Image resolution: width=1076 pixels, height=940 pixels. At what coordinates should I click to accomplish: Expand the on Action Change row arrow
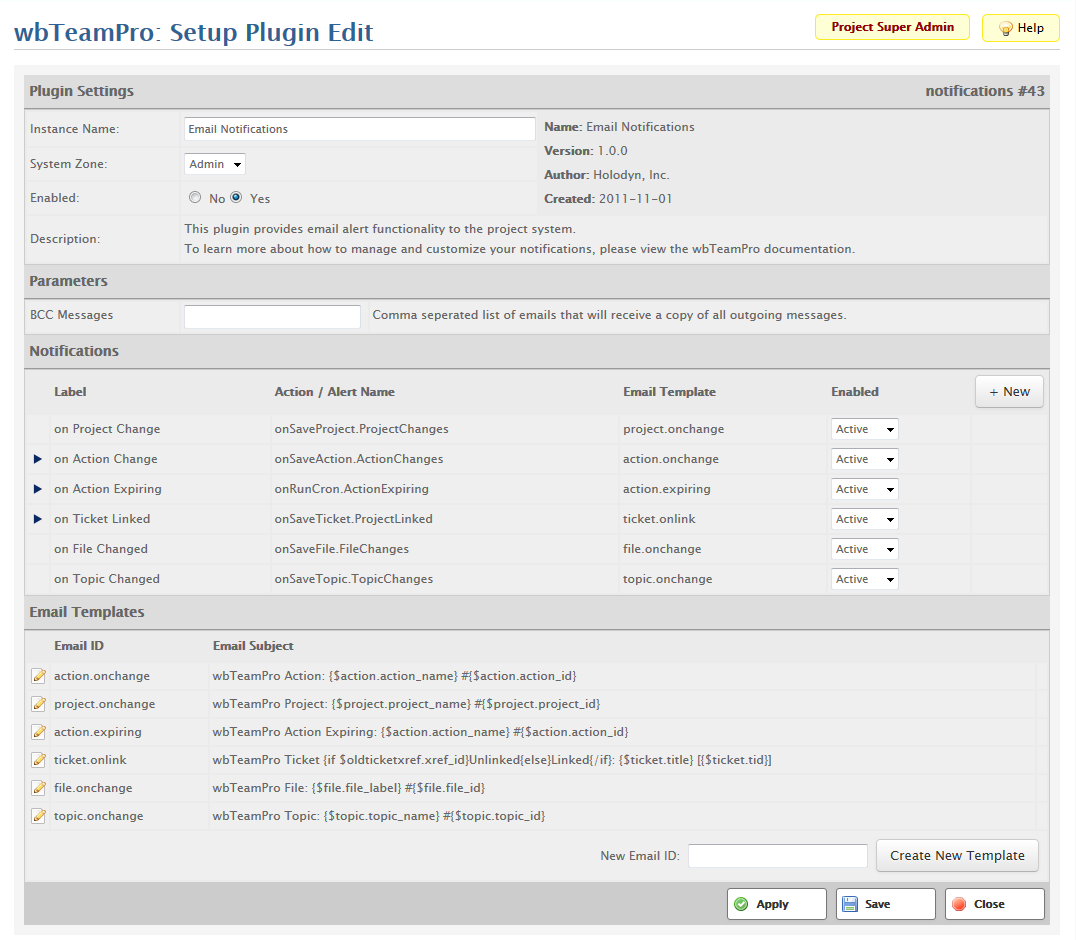38,459
